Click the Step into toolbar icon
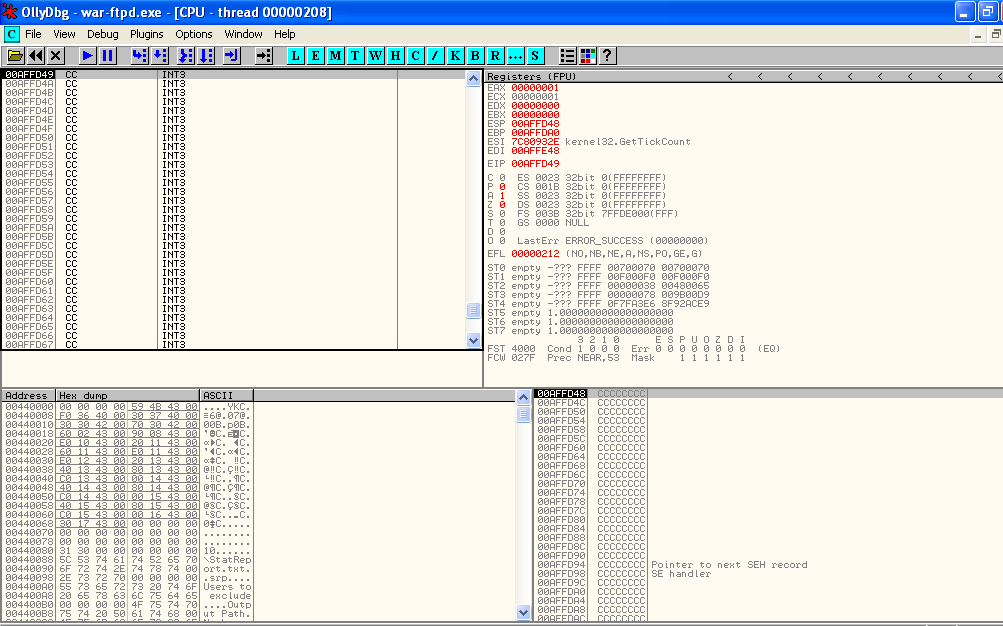Image resolution: width=1003 pixels, height=626 pixels. point(139,56)
